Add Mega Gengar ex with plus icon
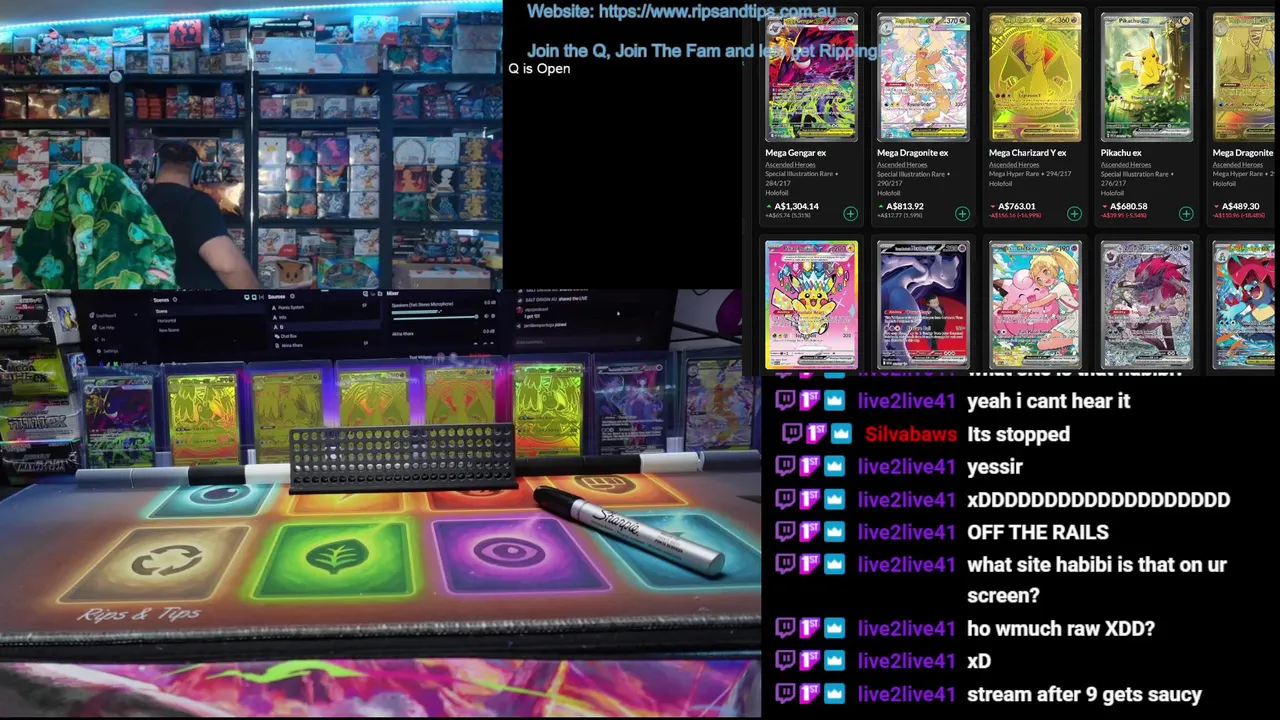Image resolution: width=1280 pixels, height=720 pixels. click(x=850, y=213)
